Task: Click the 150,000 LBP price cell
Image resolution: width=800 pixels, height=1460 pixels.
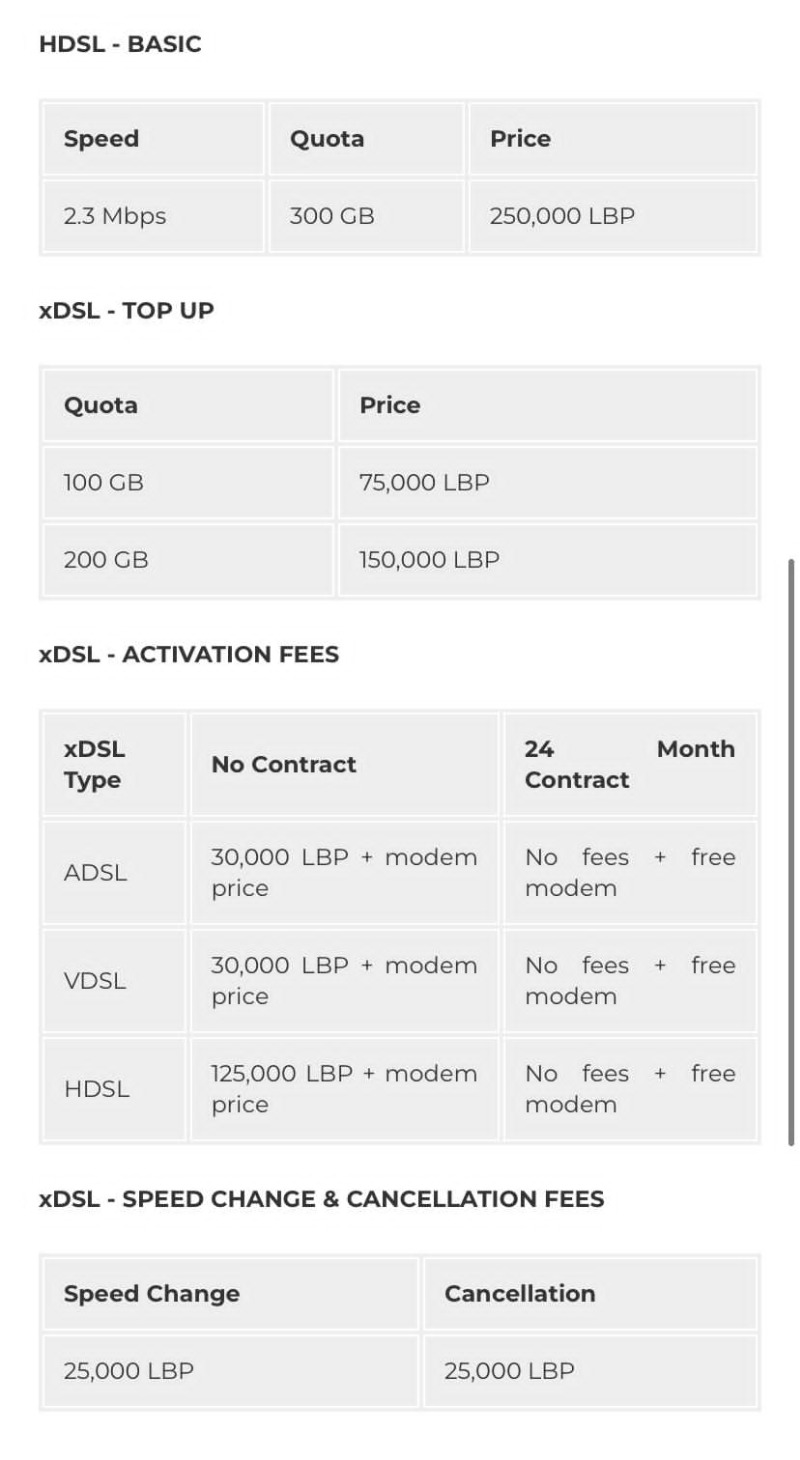Action: [548, 559]
